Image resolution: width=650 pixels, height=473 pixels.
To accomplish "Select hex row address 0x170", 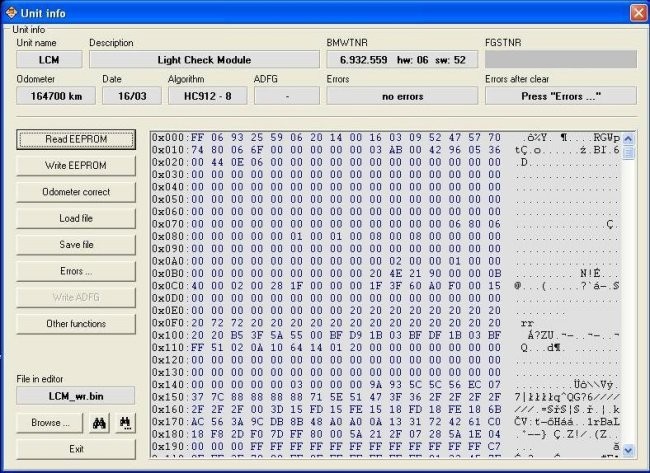I will [x=170, y=422].
